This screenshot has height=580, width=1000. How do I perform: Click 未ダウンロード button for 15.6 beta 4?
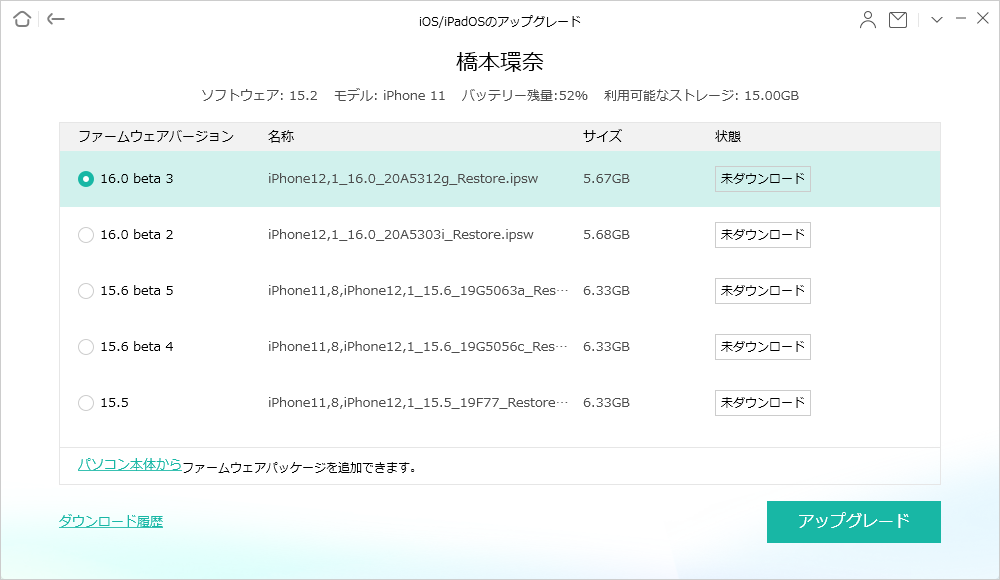[x=763, y=346]
